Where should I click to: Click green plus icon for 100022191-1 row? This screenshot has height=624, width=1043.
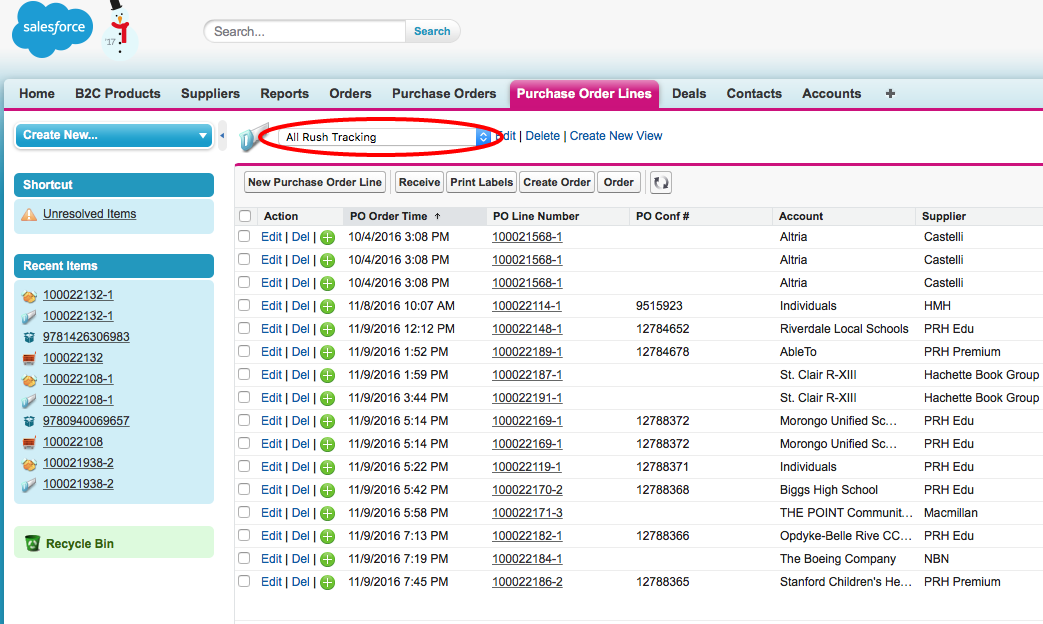point(327,398)
